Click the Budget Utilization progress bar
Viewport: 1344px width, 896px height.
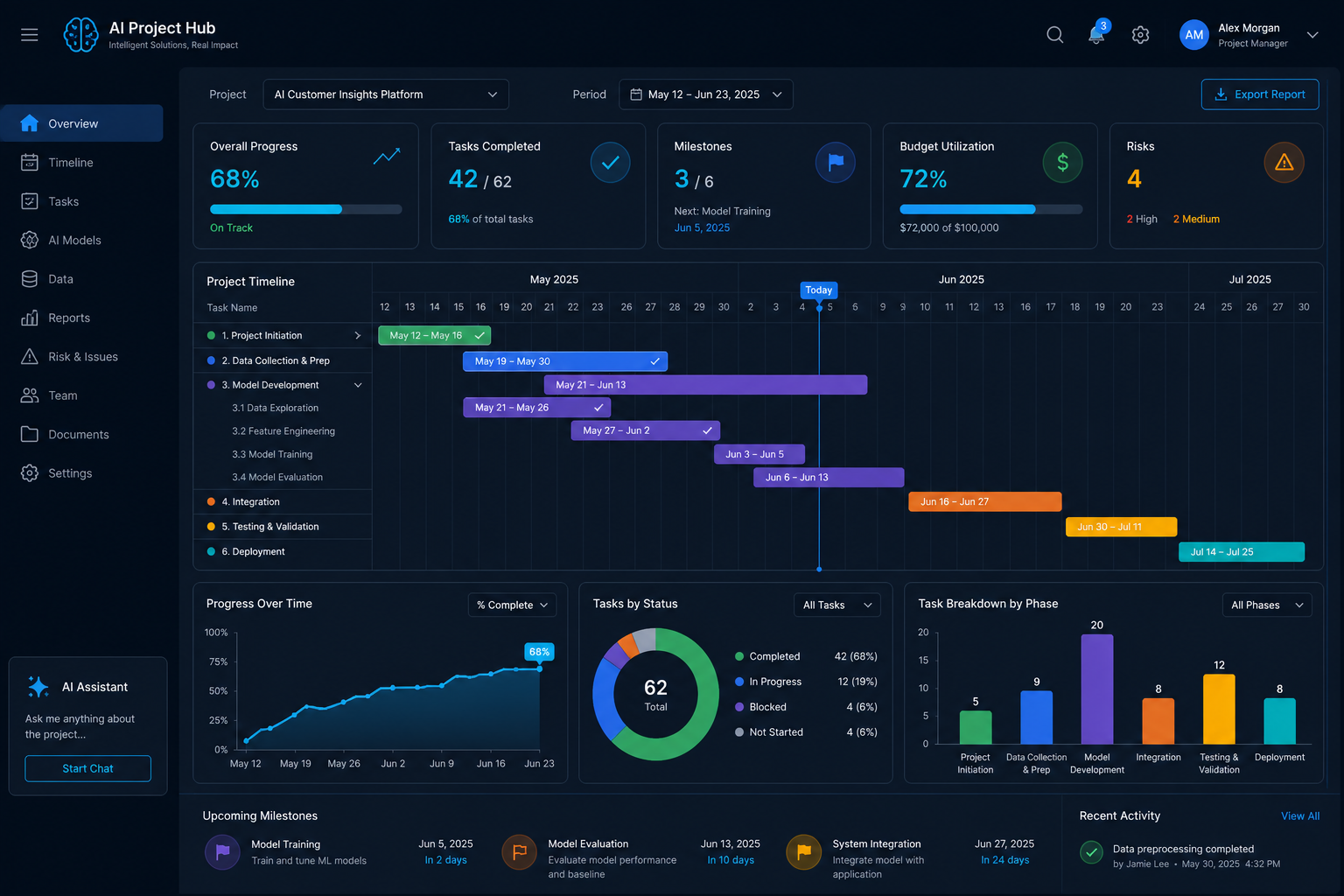pyautogui.click(x=991, y=209)
